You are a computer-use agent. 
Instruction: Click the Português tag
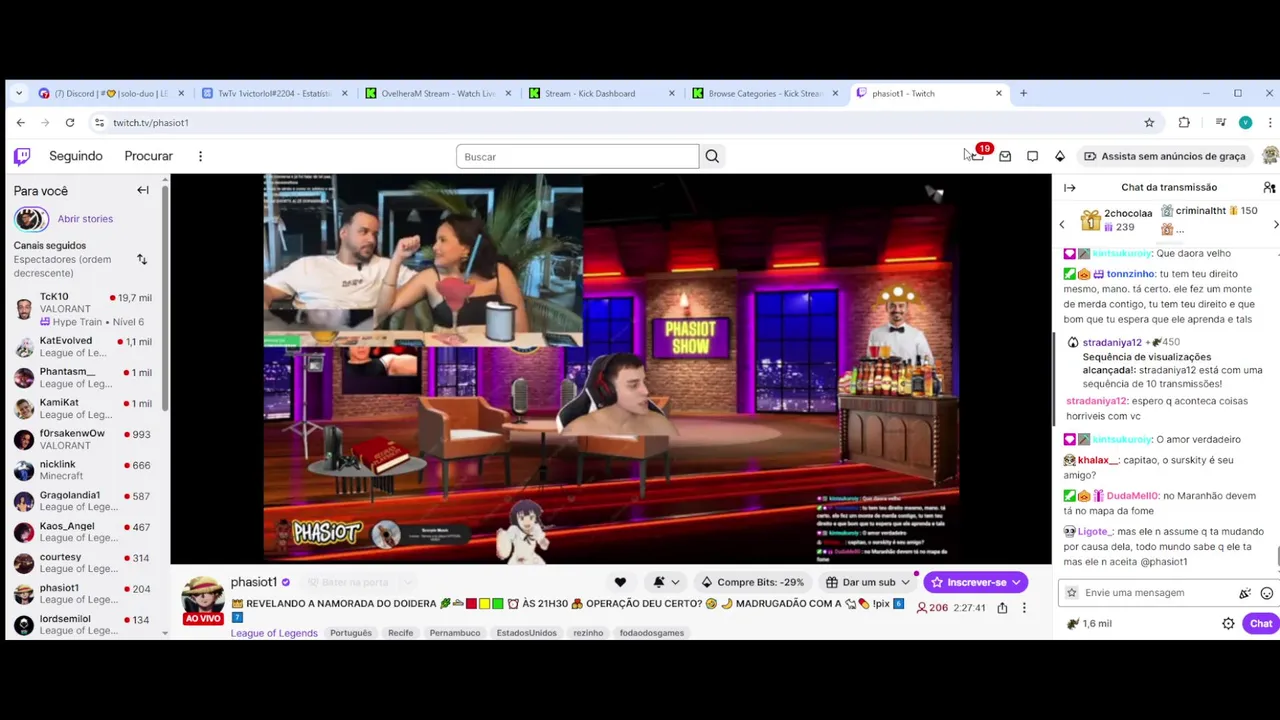pos(351,633)
